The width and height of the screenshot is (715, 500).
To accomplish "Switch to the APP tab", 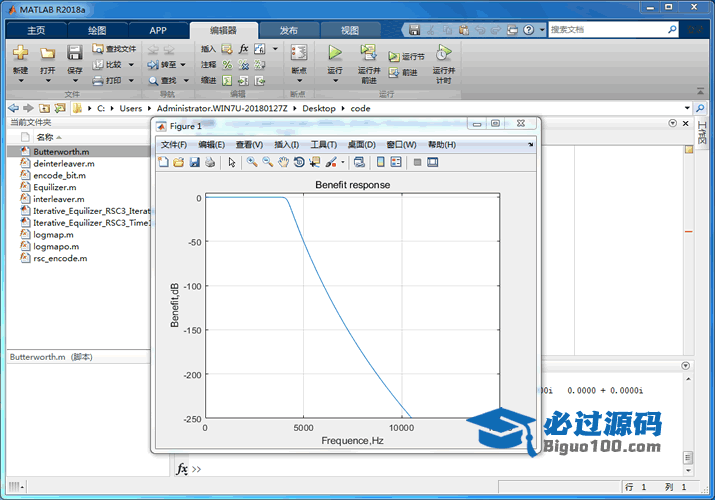I will click(x=158, y=31).
